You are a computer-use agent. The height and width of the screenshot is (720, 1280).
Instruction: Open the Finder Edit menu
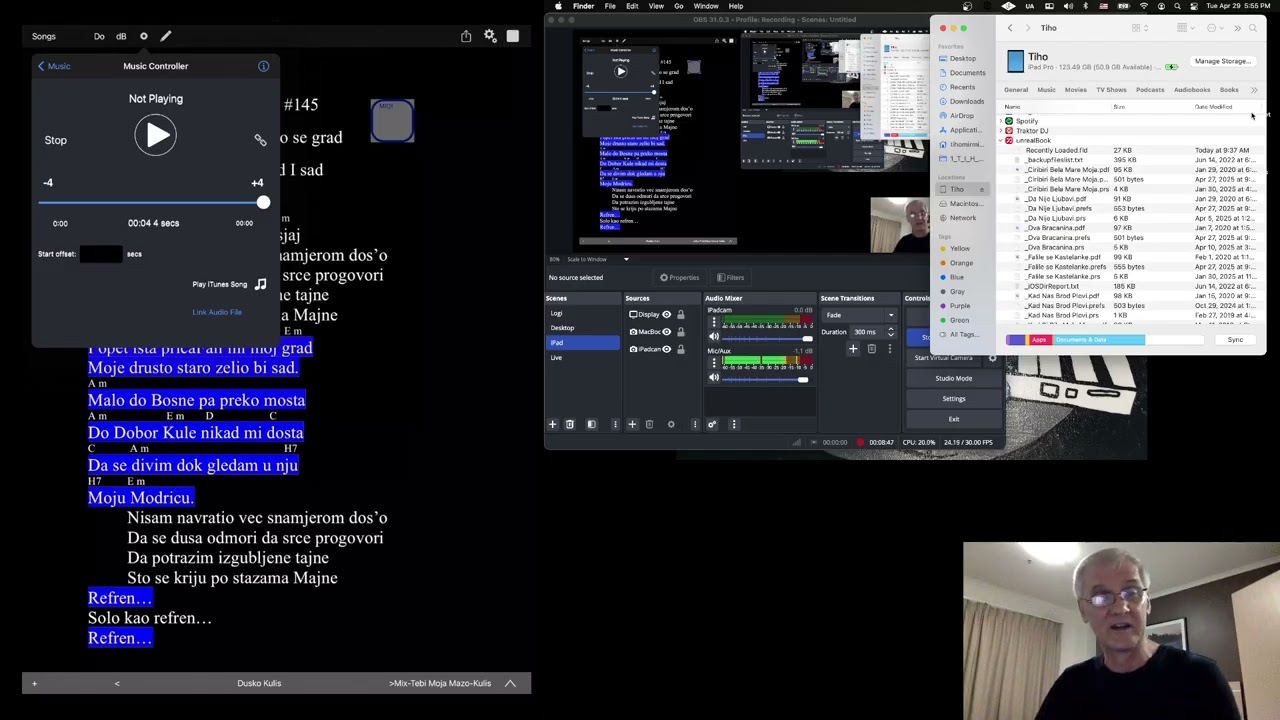point(632,6)
